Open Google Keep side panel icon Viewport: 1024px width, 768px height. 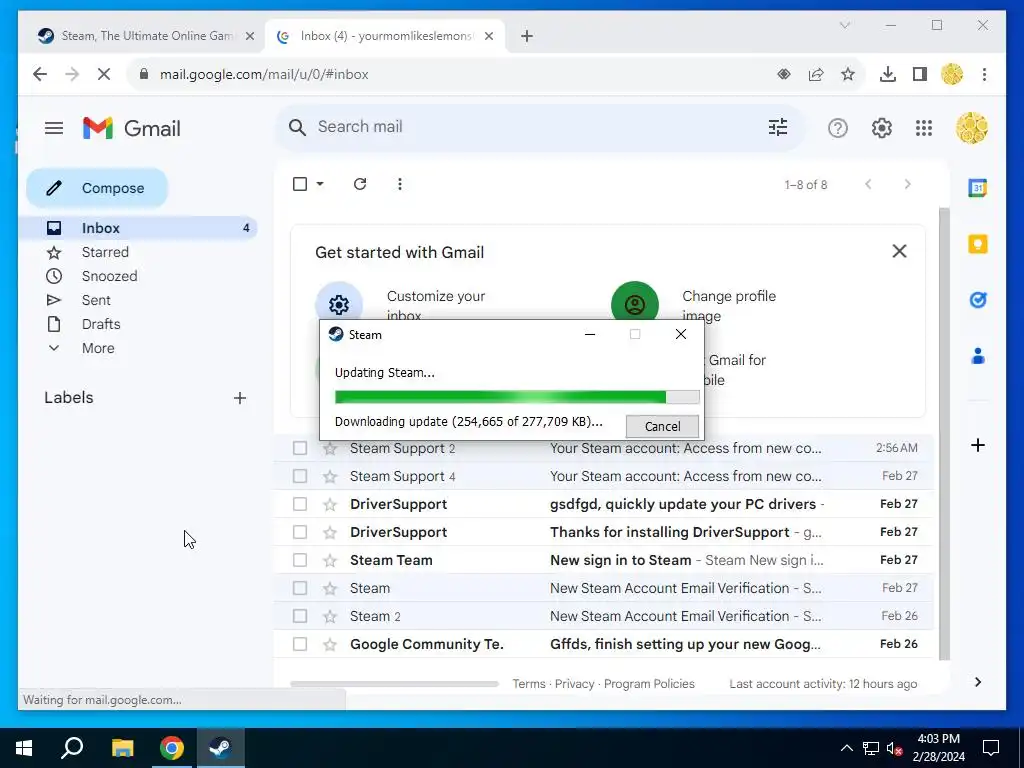point(978,244)
